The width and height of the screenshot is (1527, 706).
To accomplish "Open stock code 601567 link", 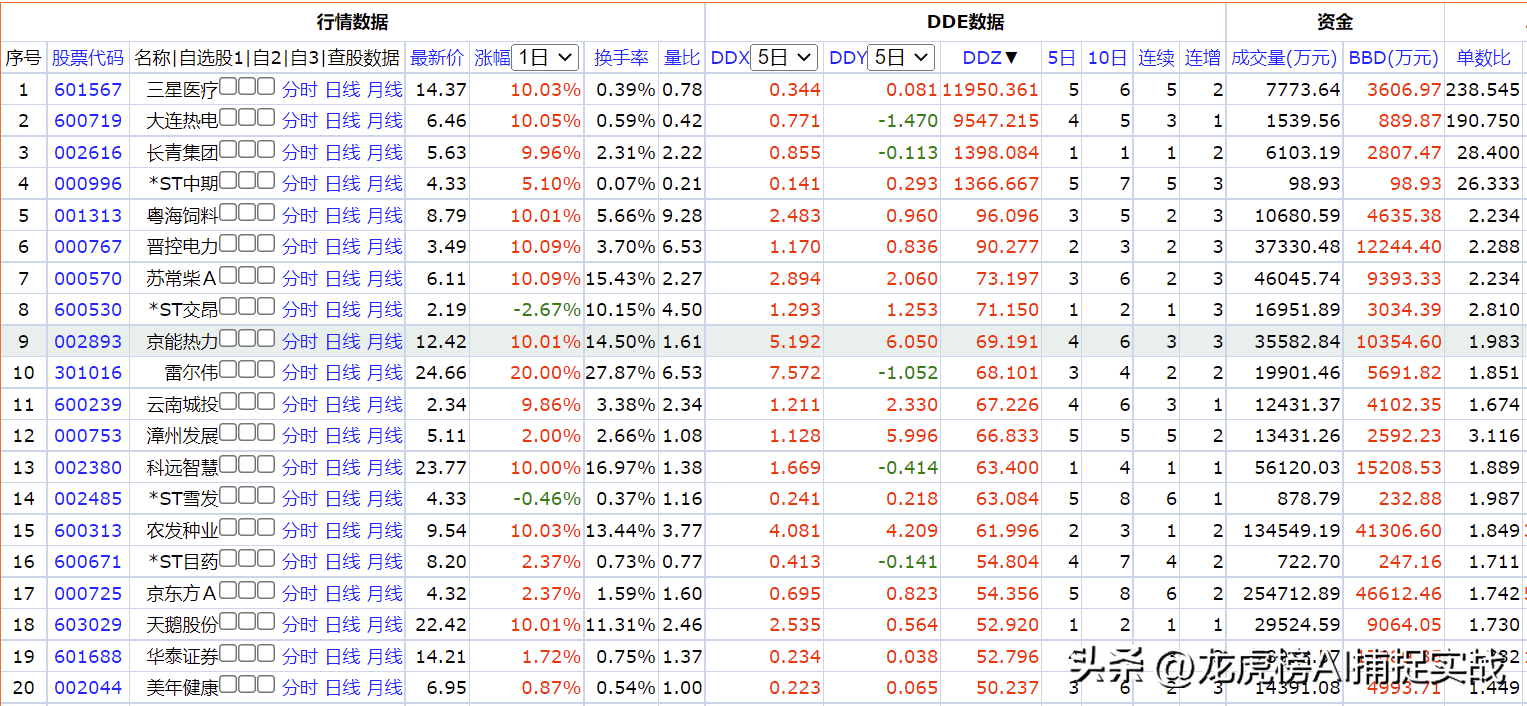I will [x=88, y=90].
